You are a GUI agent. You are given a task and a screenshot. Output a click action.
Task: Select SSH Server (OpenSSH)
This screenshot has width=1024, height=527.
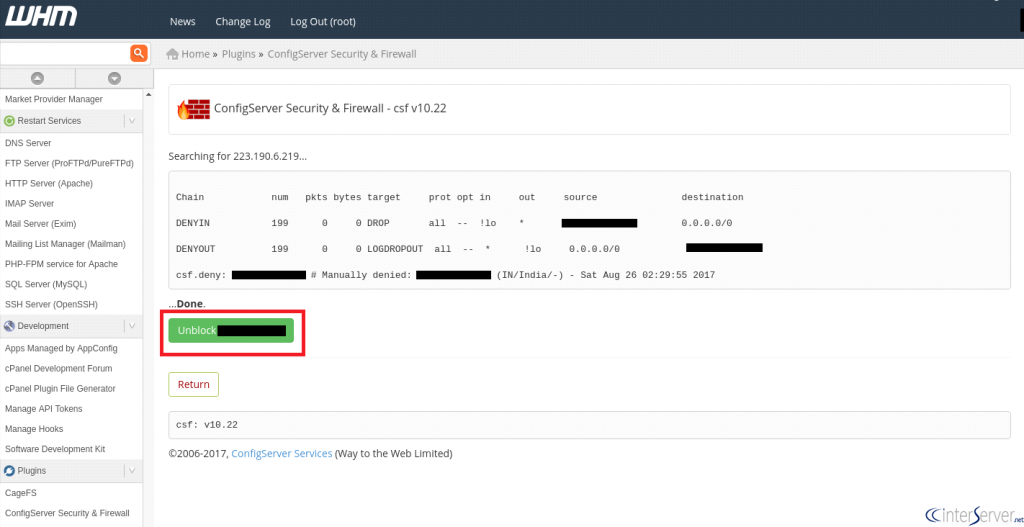50,305
